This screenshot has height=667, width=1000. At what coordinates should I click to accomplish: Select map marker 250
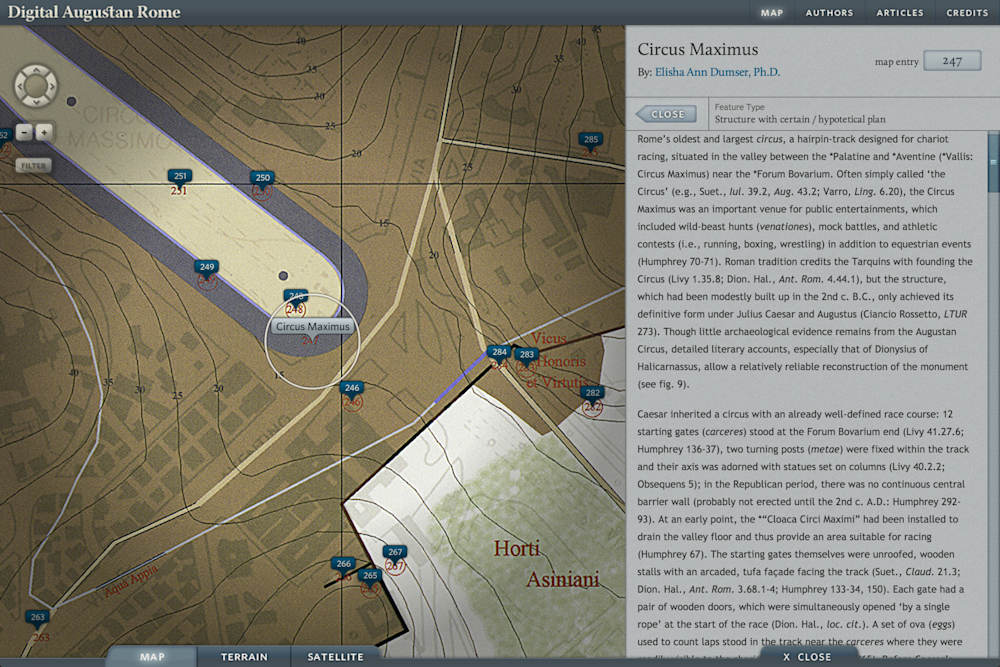tap(262, 178)
